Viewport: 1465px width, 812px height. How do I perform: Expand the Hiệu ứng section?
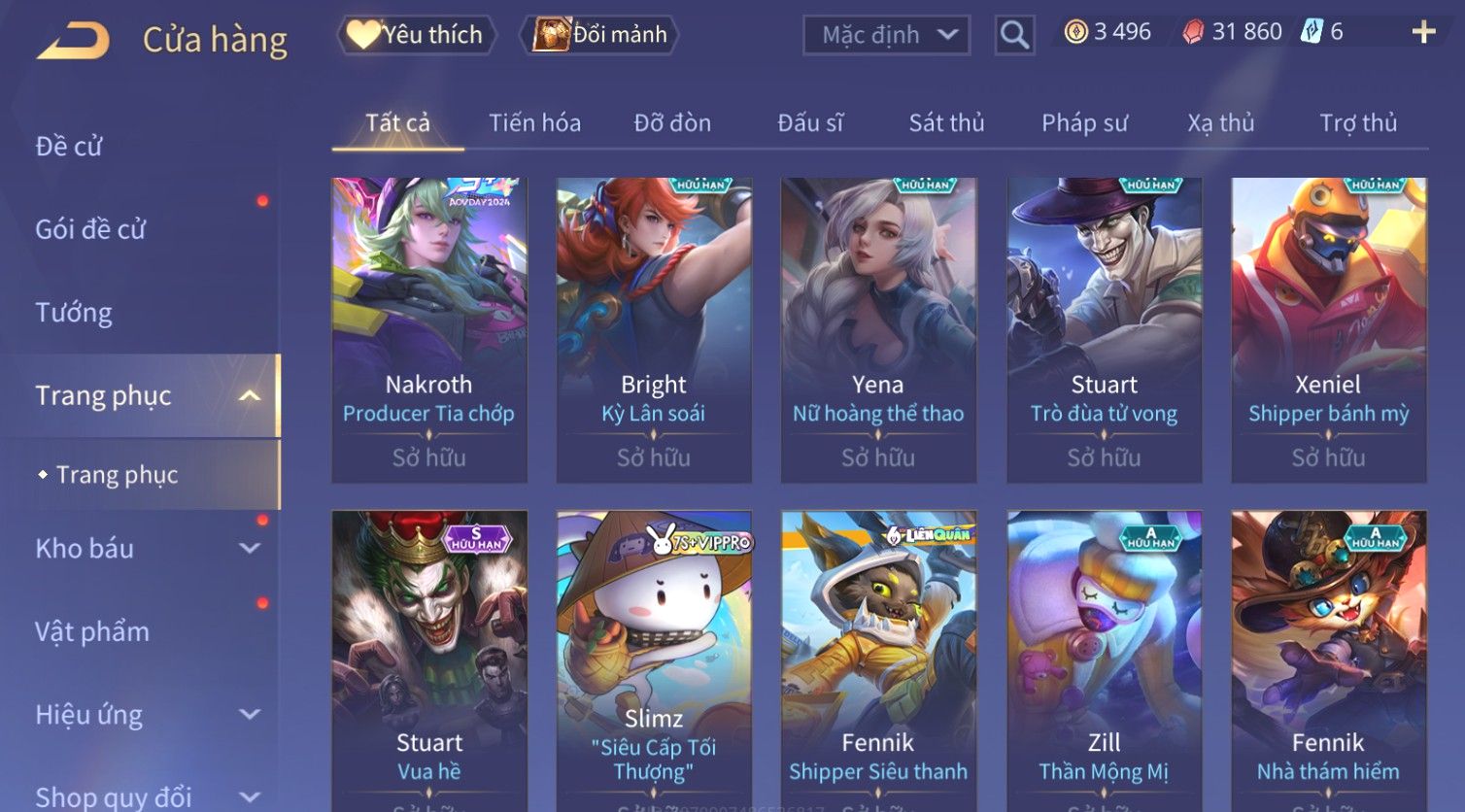250,714
